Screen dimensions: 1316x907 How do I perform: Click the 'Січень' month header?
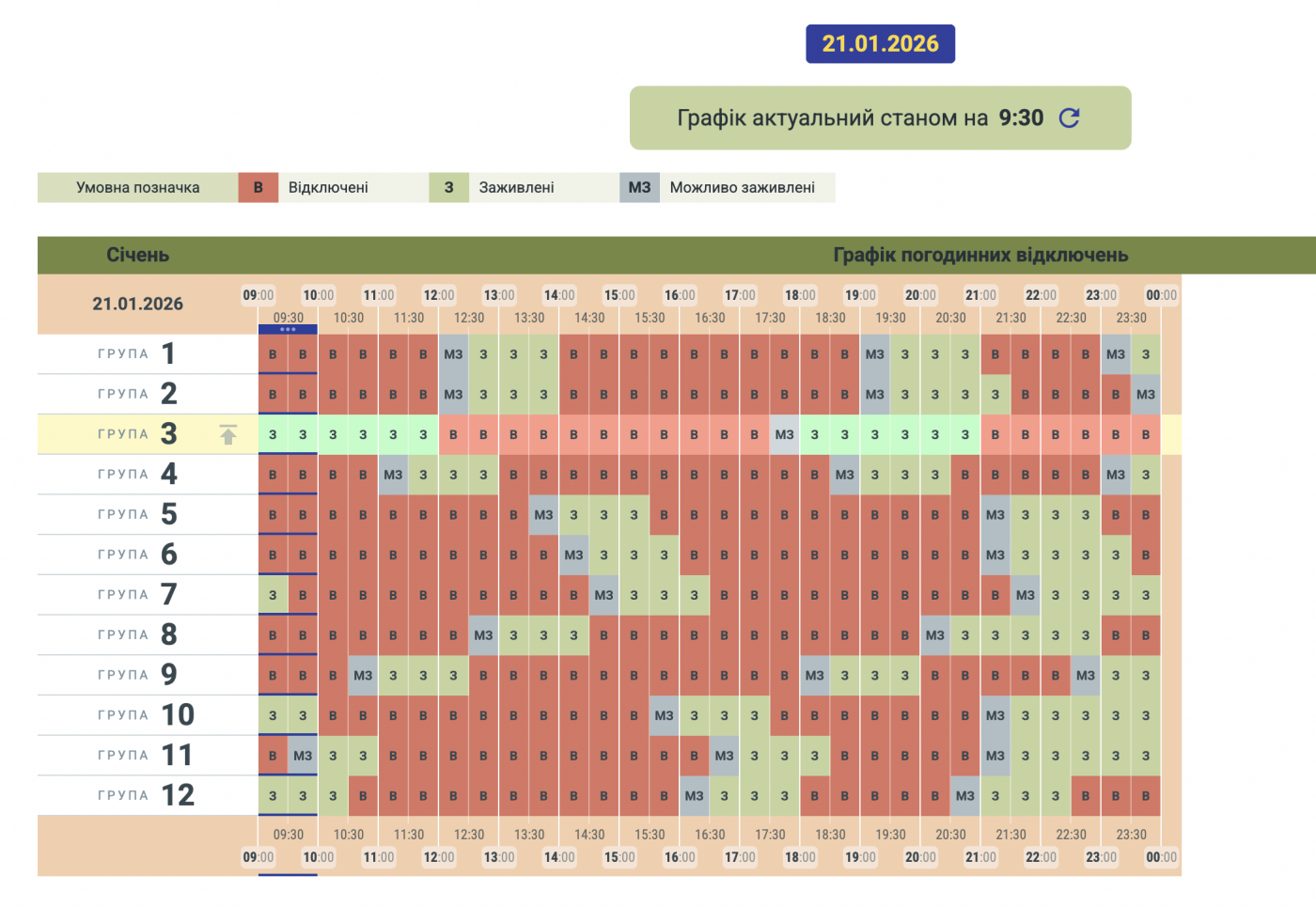pyautogui.click(x=137, y=255)
